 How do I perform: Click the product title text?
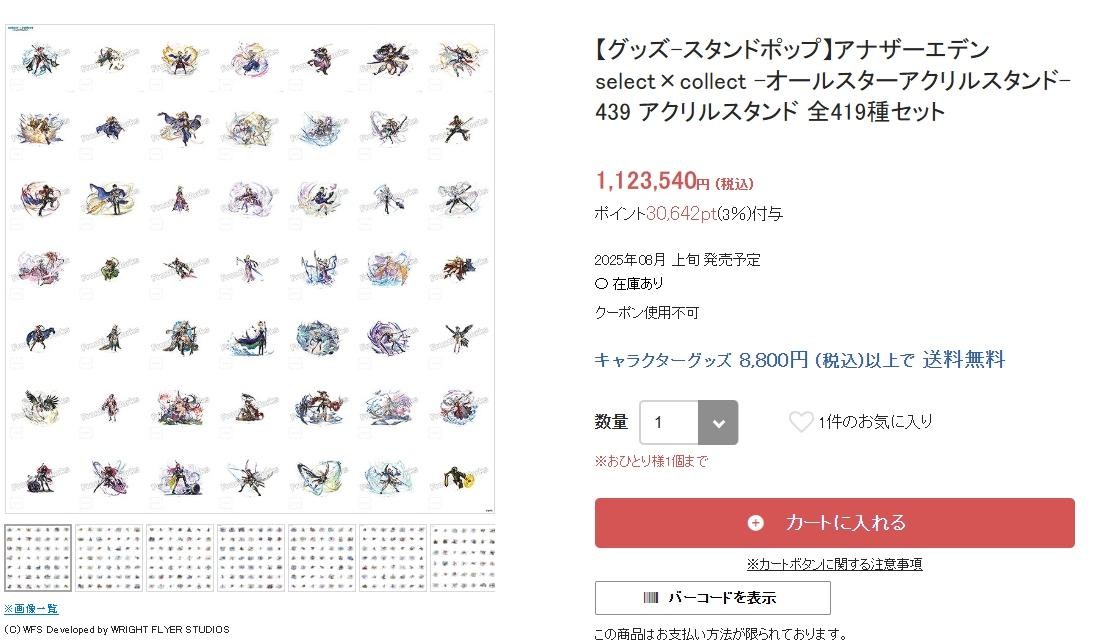pos(833,80)
